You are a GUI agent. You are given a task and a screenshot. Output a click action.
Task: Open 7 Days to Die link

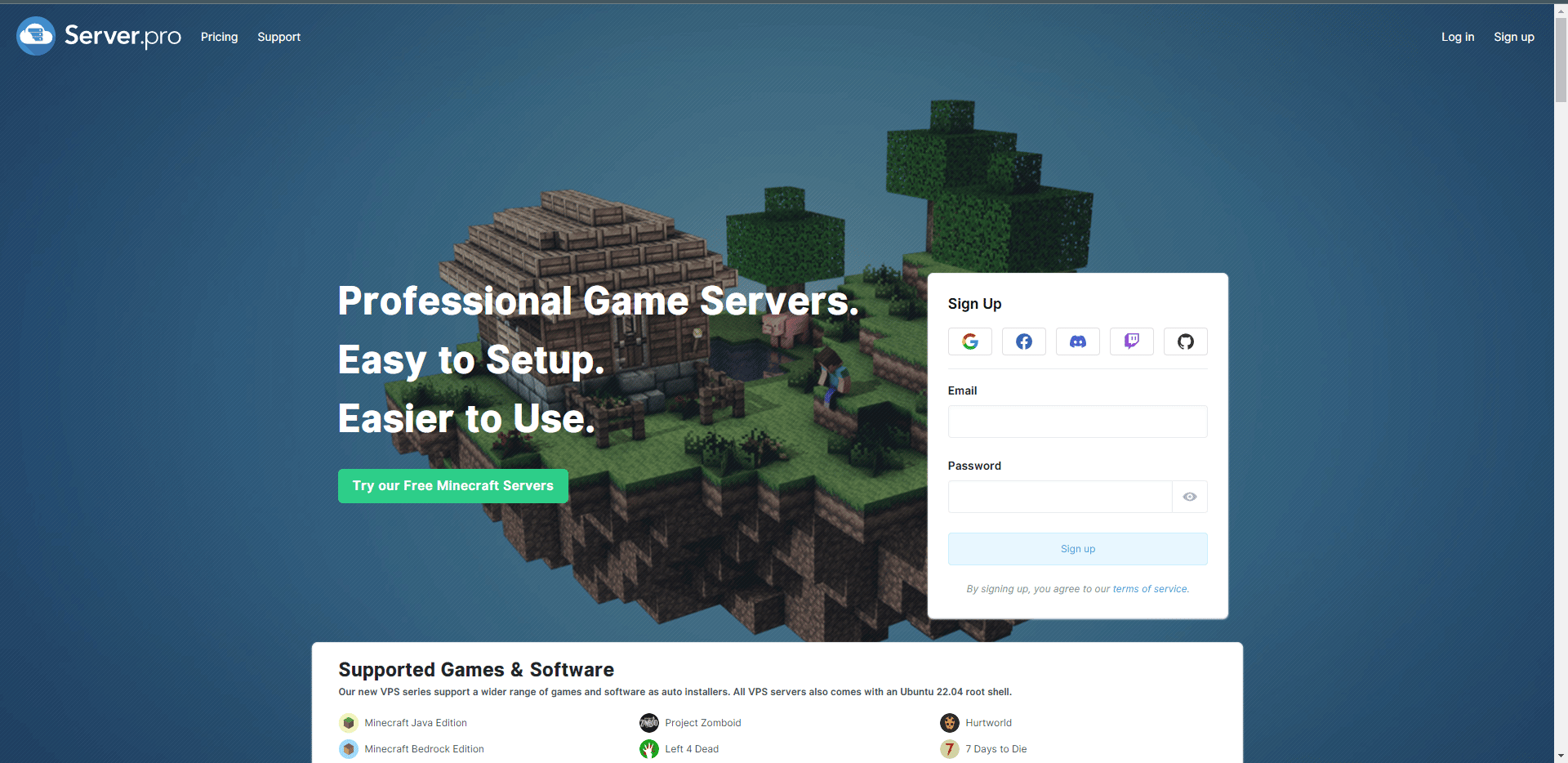tap(996, 749)
